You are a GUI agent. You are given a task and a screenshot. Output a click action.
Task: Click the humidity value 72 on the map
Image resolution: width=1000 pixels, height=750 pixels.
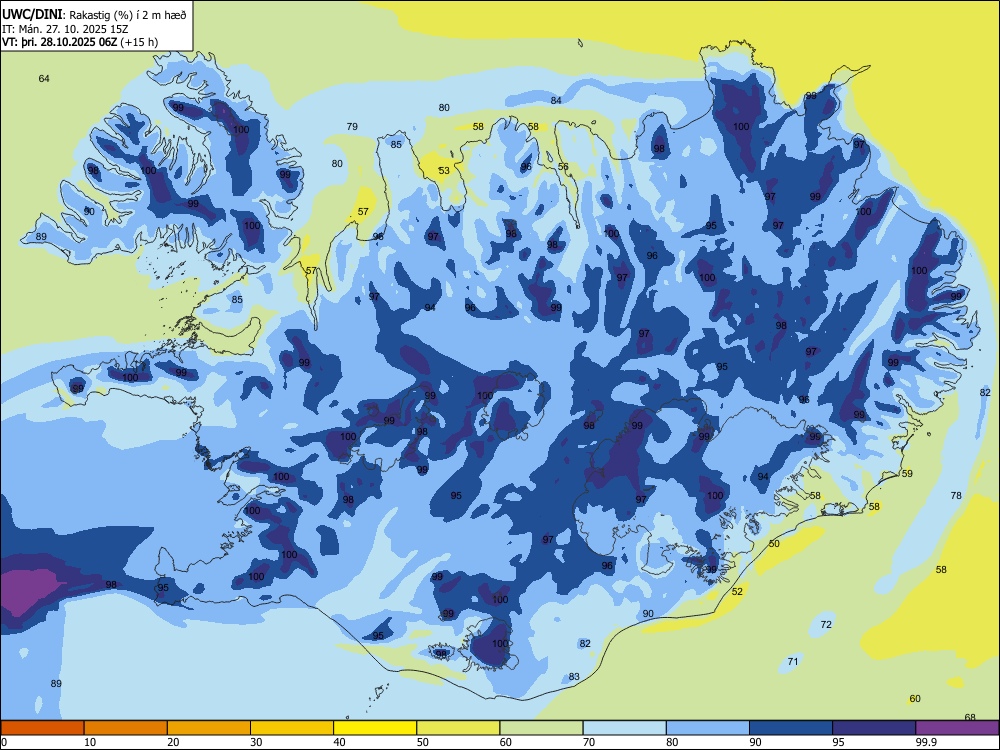pos(826,624)
